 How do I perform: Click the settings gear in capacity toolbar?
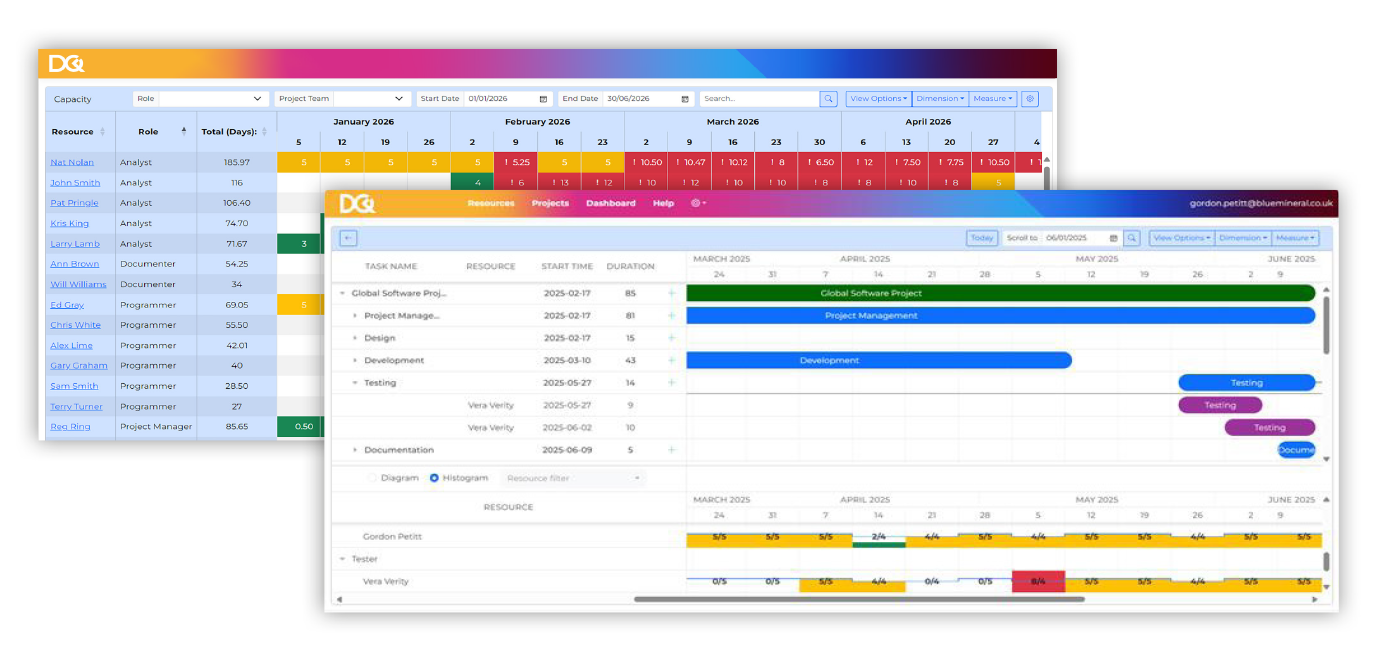(1030, 99)
